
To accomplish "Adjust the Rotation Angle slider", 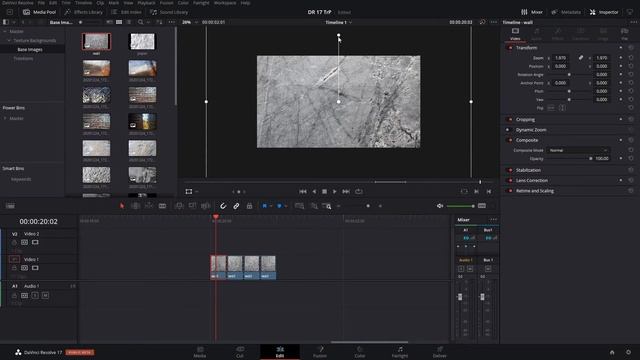I will tap(569, 75).
